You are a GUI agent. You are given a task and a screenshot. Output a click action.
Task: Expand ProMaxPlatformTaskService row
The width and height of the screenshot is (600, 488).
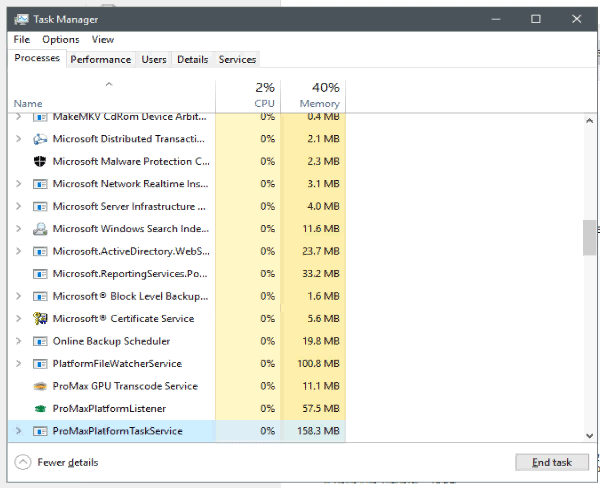tap(18, 431)
